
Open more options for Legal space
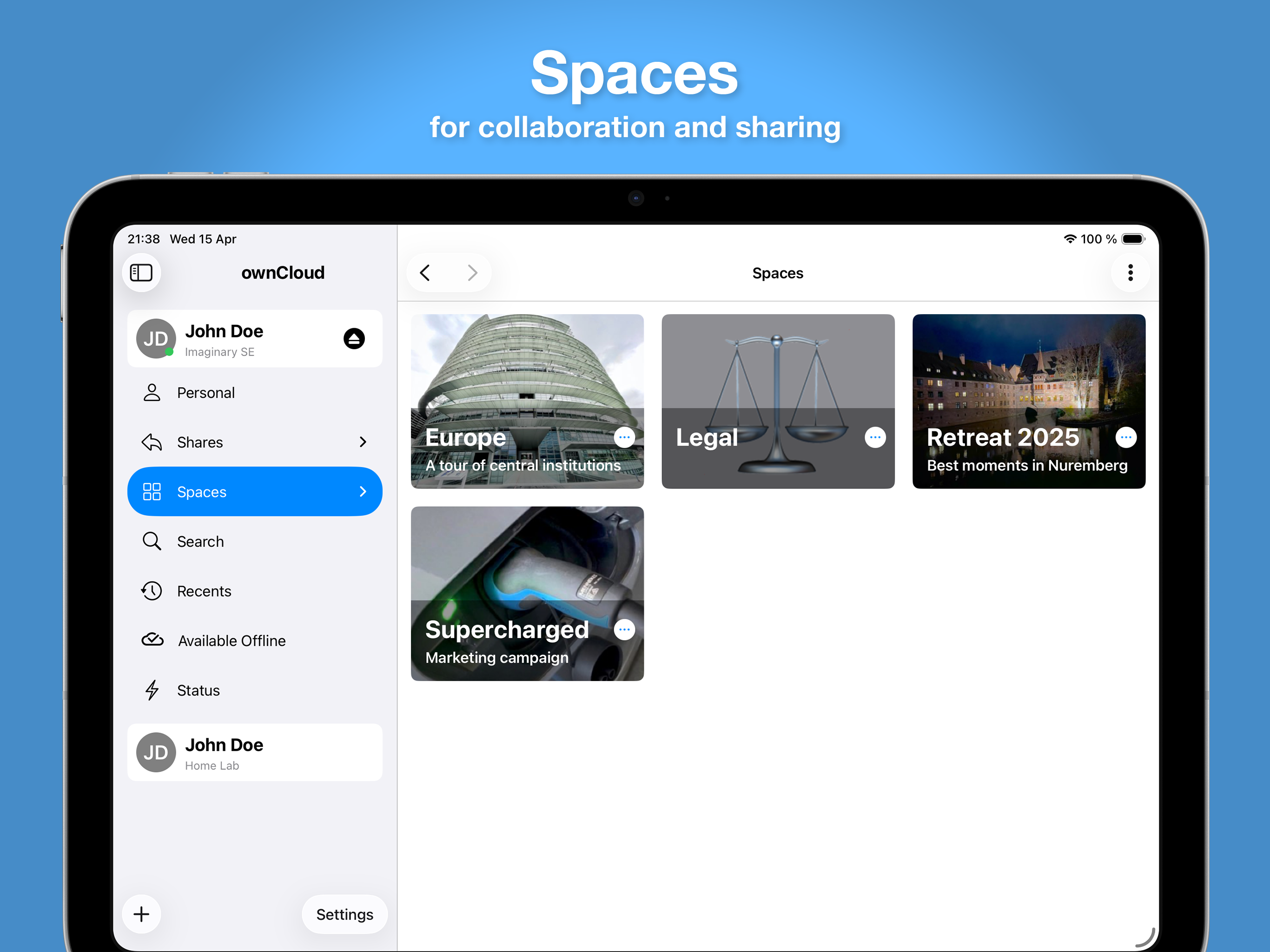pos(875,437)
